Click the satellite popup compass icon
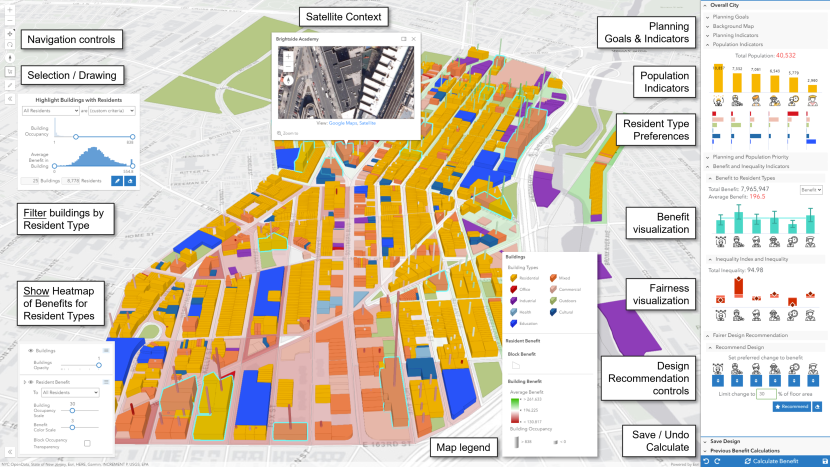The image size is (830, 467). coord(288,80)
